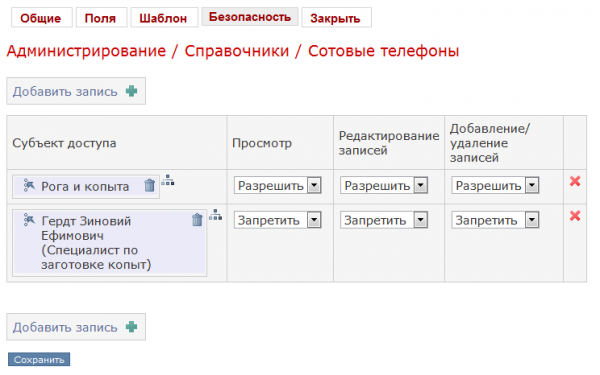Switch to the Общие tab
Screen dimensions: 600x375
coord(42,18)
